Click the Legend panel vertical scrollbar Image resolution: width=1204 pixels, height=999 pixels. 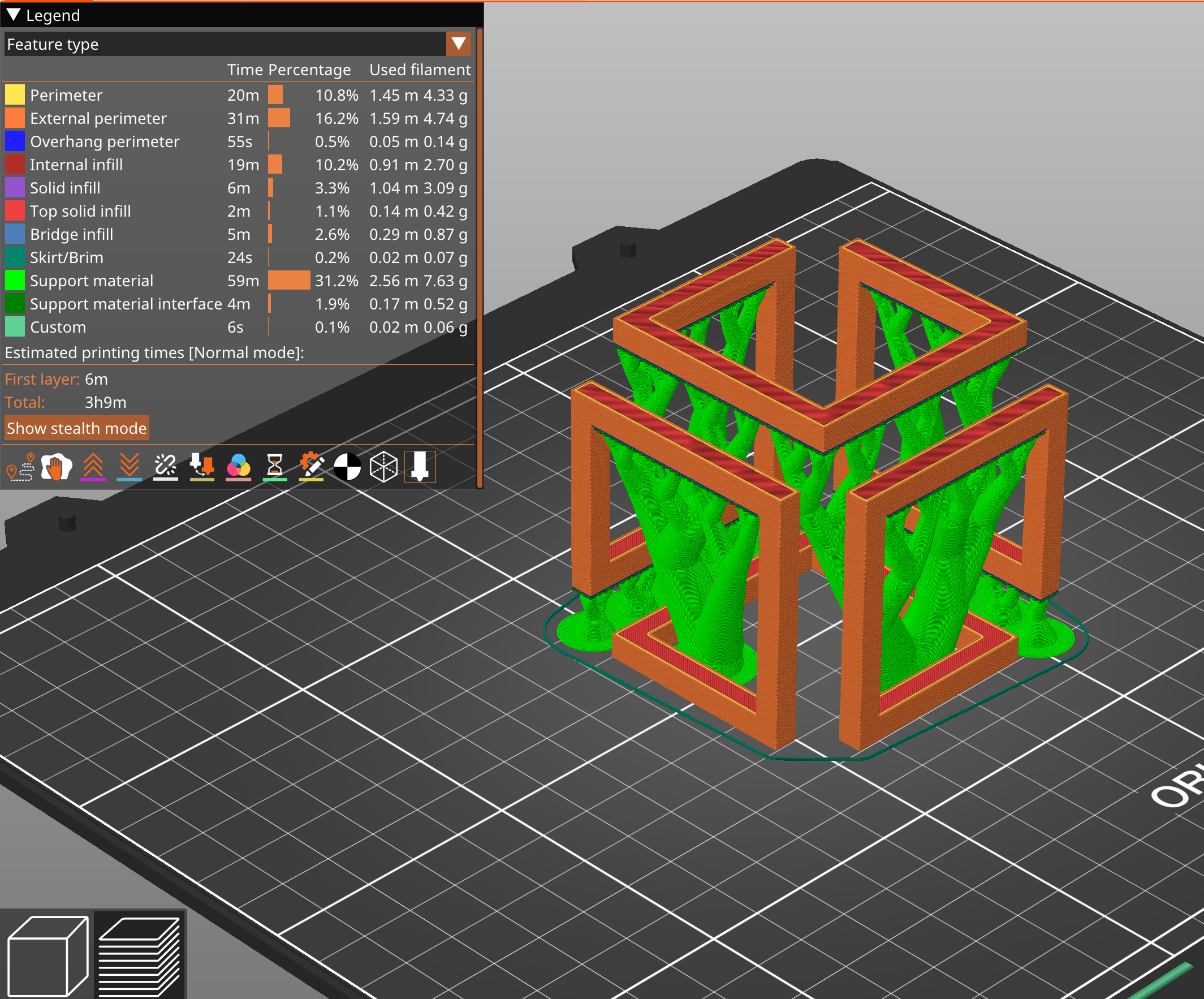(x=480, y=258)
